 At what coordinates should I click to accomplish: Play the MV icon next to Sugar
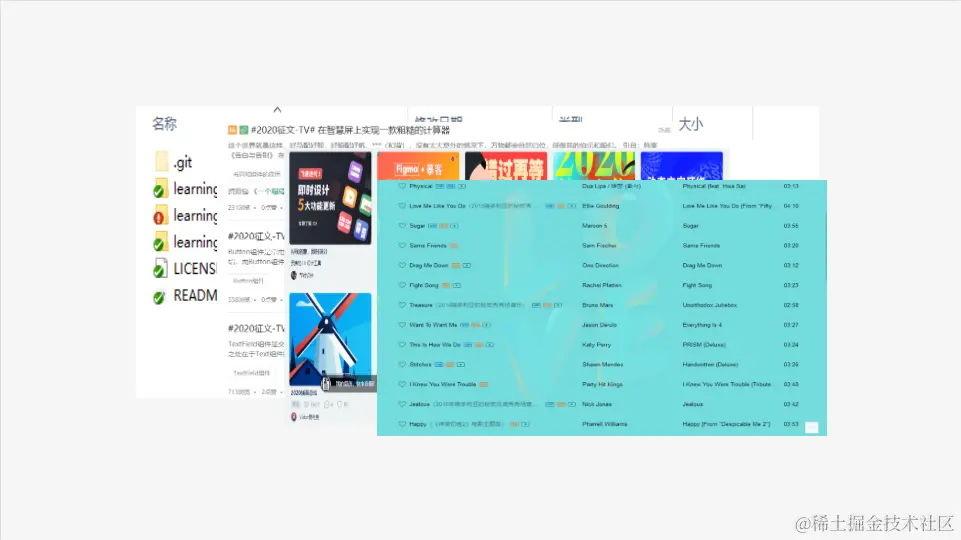pos(454,226)
